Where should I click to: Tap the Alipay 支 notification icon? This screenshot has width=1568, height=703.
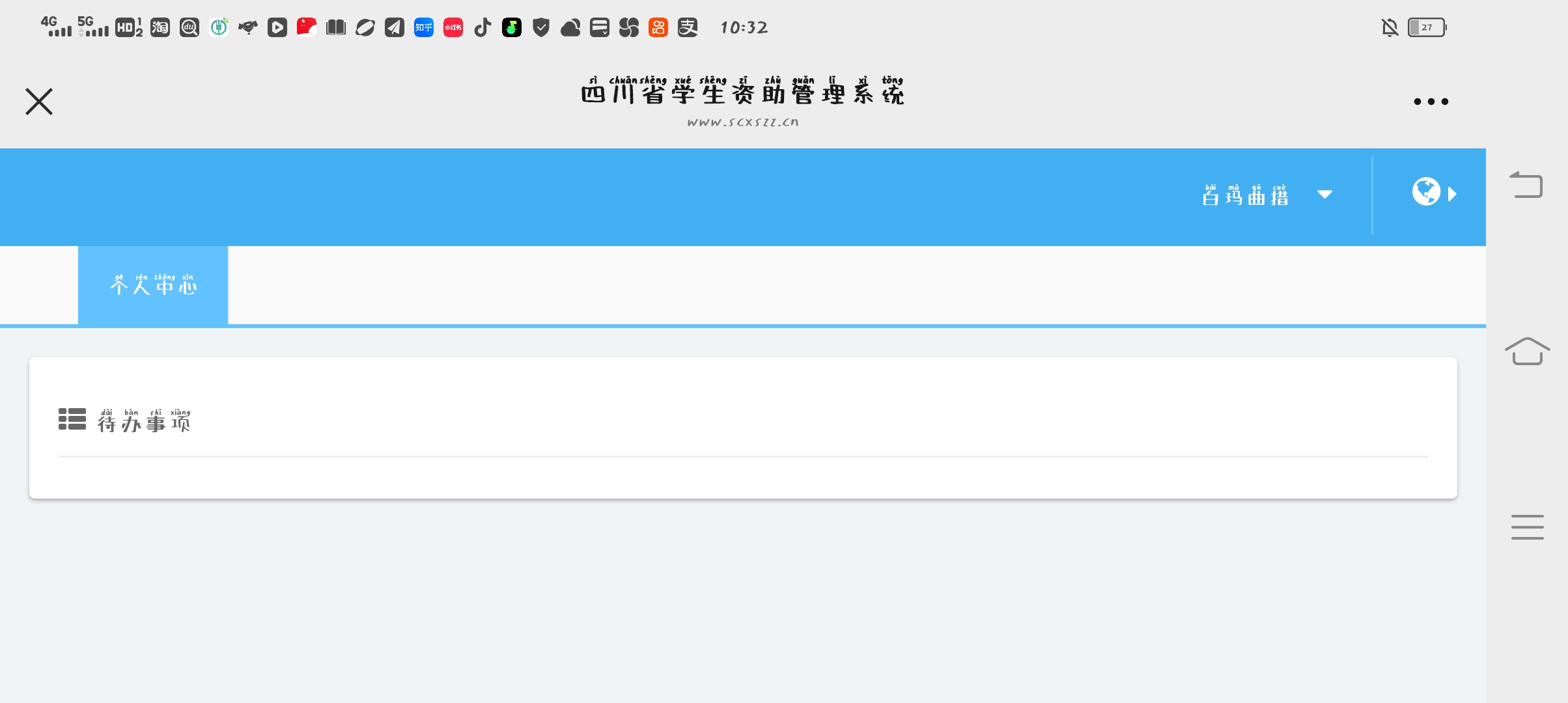click(x=688, y=27)
